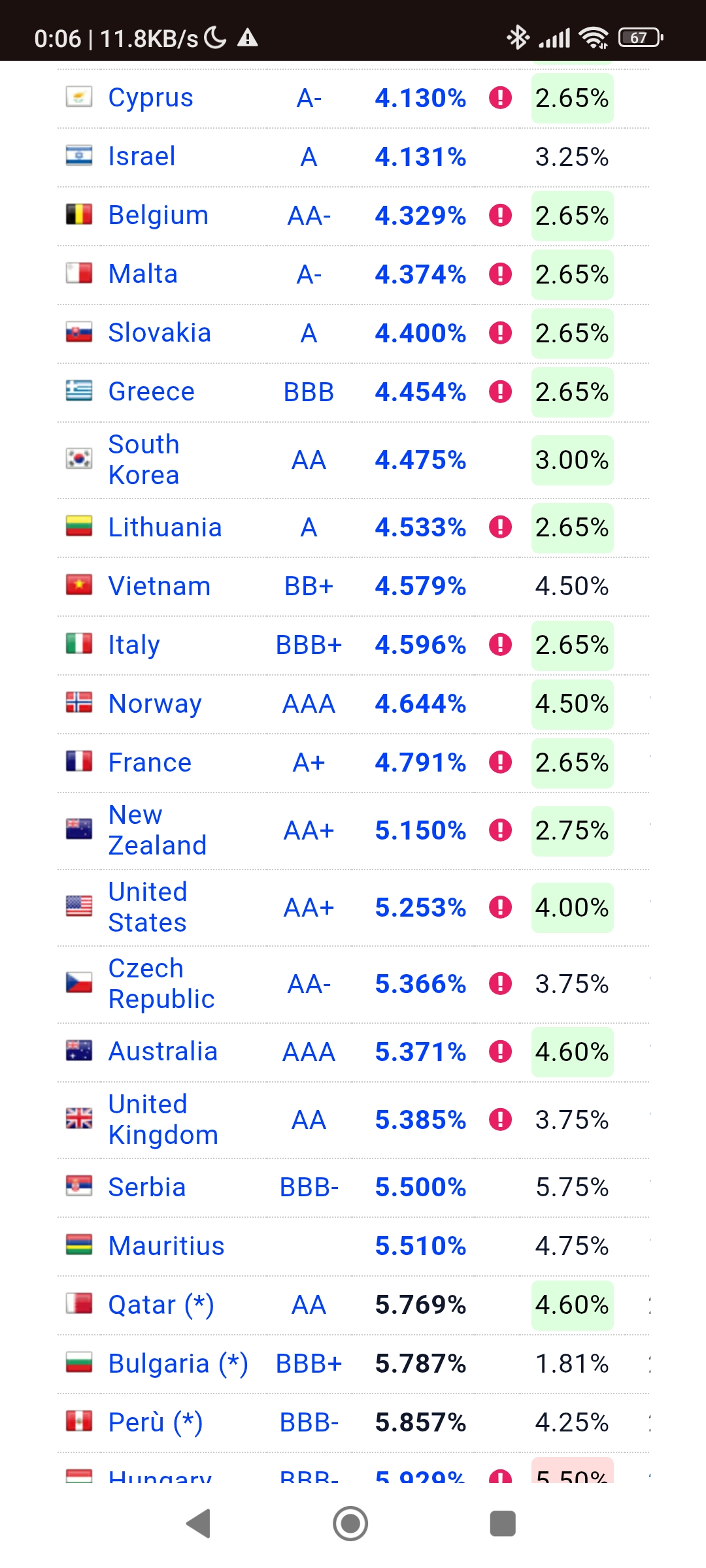Select Italy's BBB+ rating link

click(309, 645)
